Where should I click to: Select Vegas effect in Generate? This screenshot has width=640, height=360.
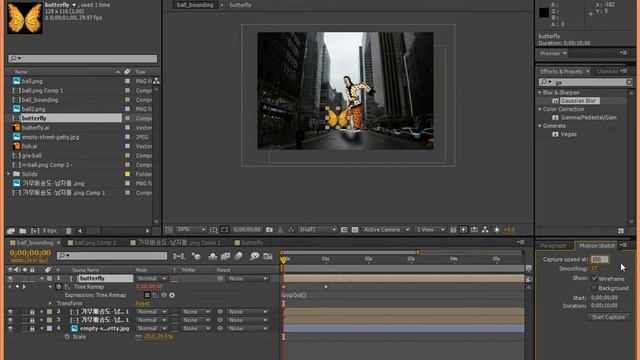click(569, 134)
